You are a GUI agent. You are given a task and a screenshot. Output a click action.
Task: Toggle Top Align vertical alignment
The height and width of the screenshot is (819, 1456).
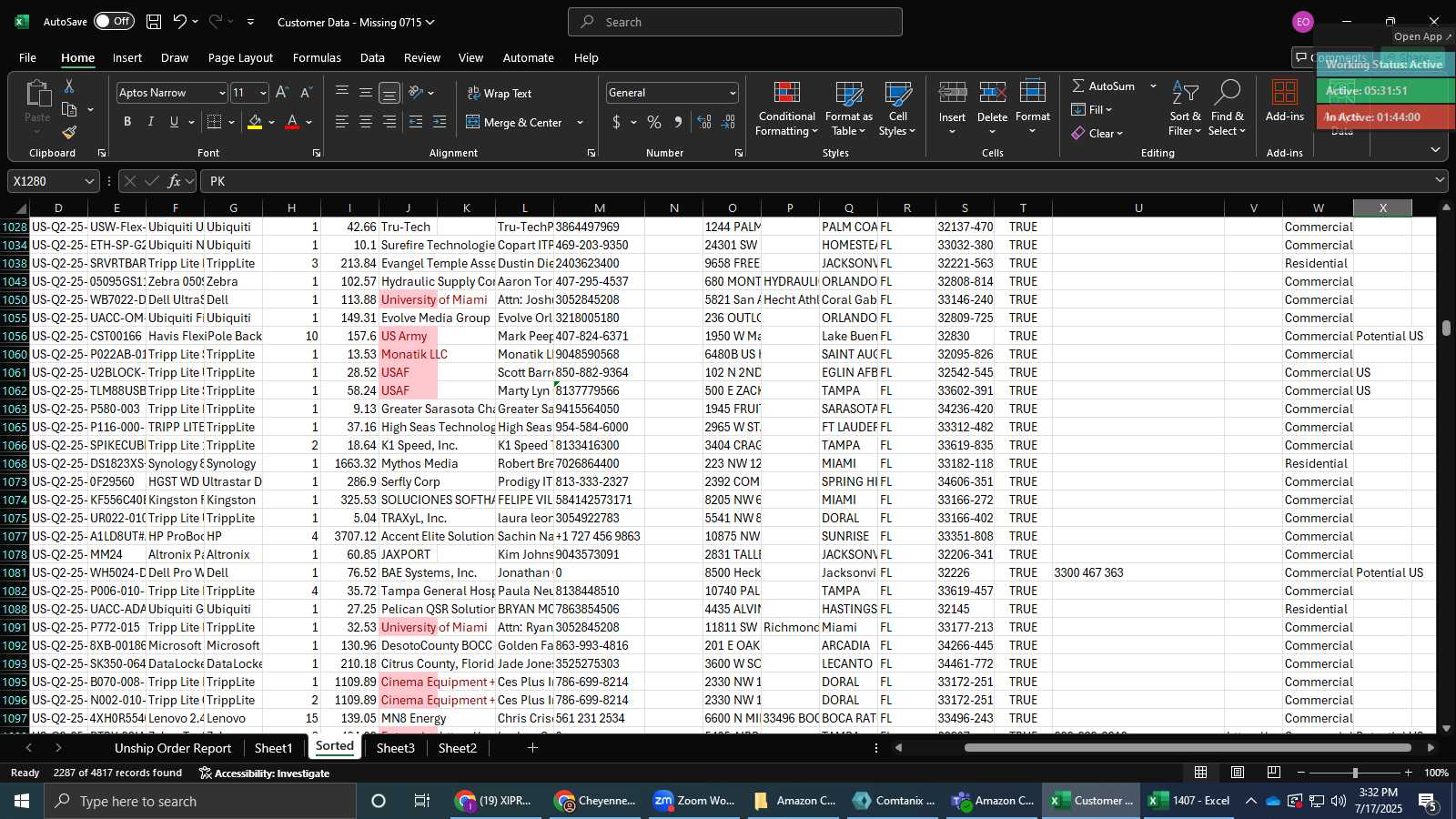pos(342,93)
